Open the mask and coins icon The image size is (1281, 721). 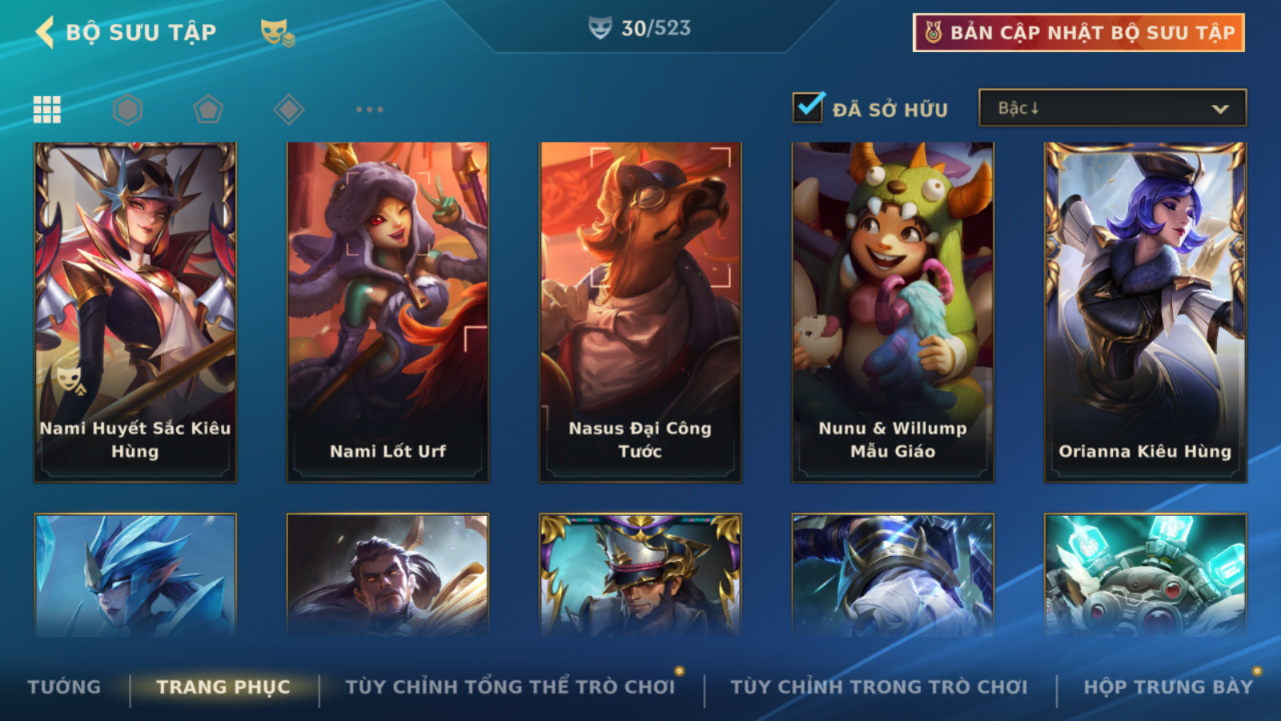coord(277,32)
